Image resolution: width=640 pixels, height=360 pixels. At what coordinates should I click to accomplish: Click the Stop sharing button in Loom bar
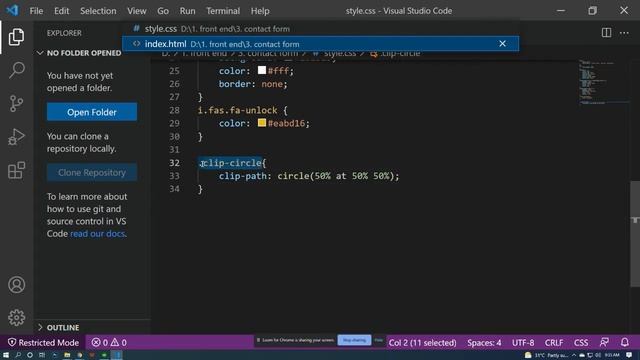pyautogui.click(x=354, y=340)
